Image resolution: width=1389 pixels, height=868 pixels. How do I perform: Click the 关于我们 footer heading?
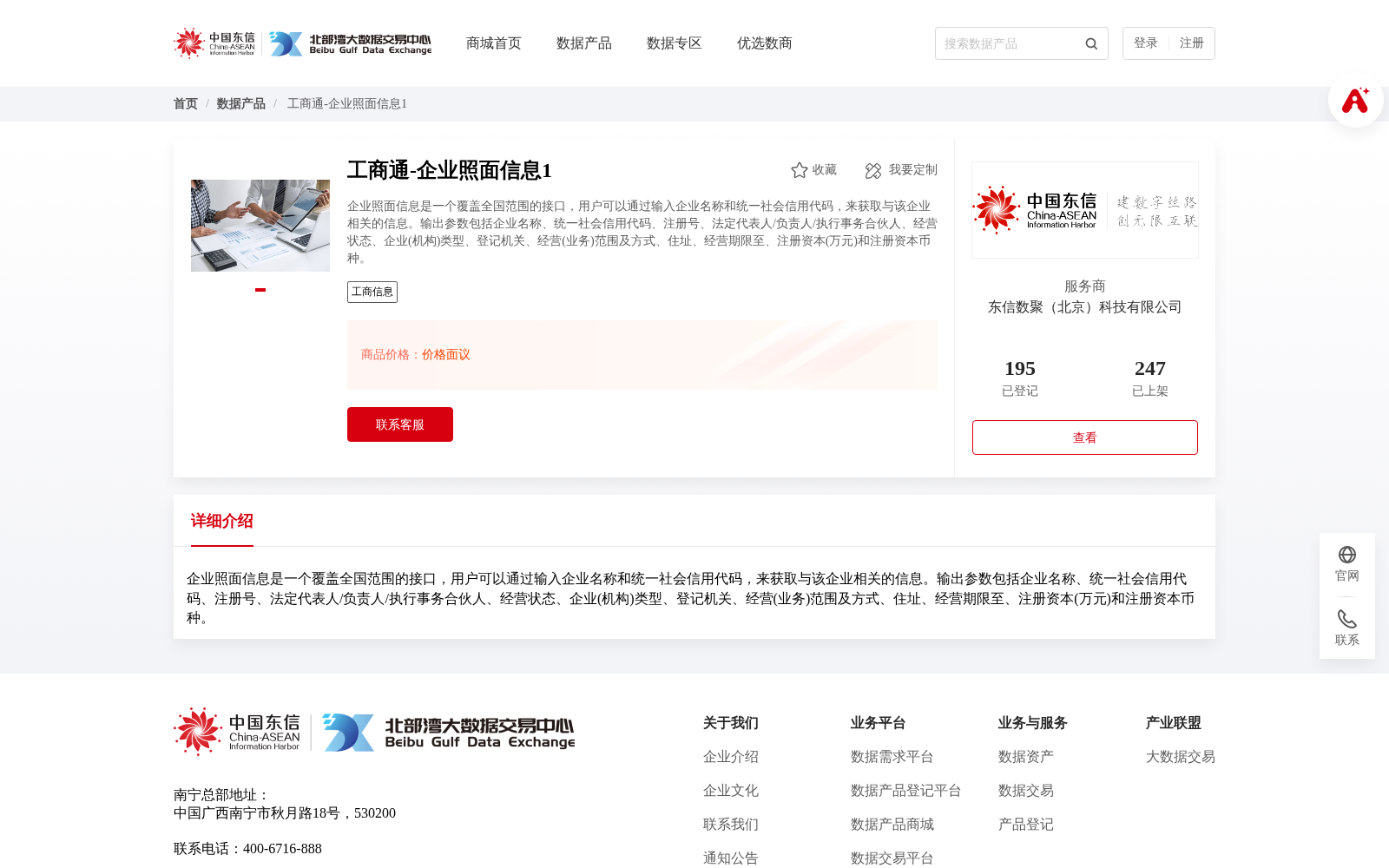click(731, 723)
